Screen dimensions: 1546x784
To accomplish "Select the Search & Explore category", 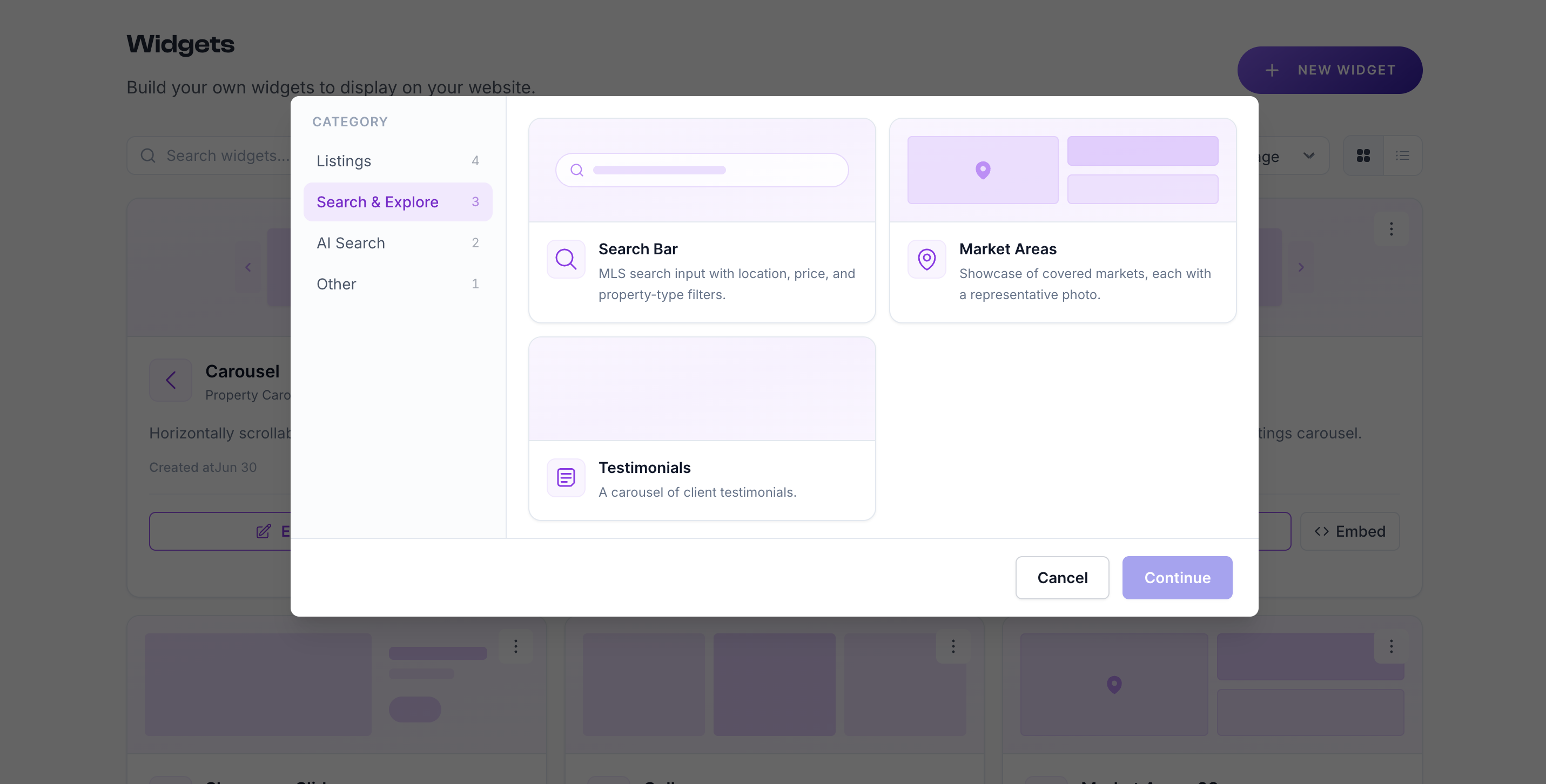I will [x=397, y=202].
